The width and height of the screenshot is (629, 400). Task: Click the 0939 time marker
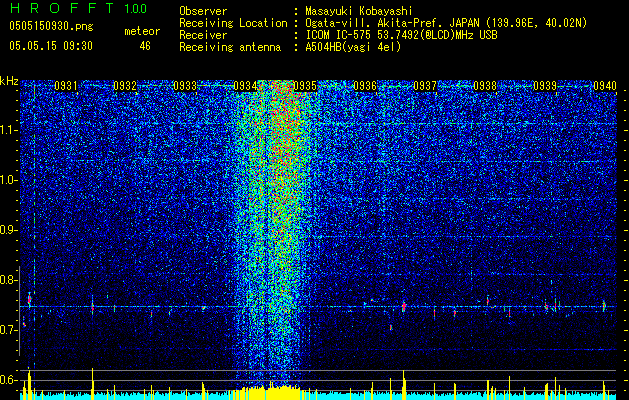[545, 86]
